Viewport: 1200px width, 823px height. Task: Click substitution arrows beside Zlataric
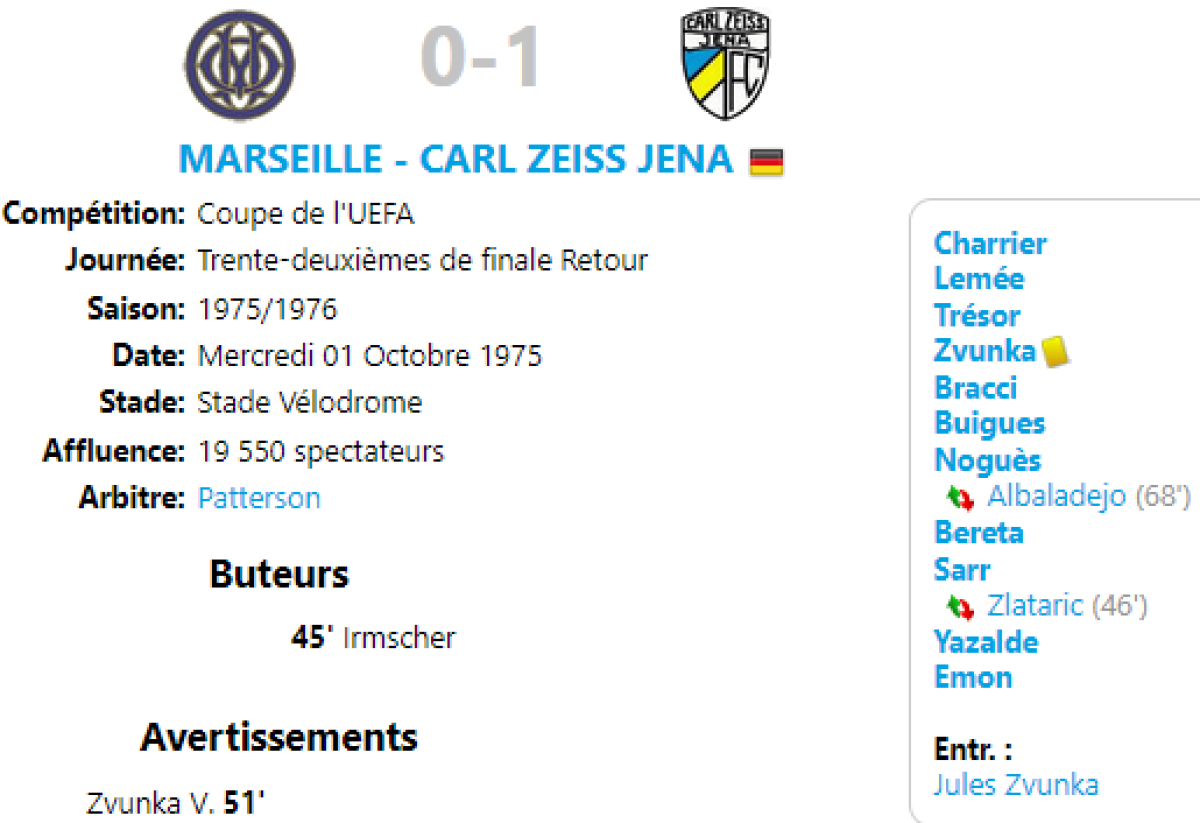(x=960, y=606)
